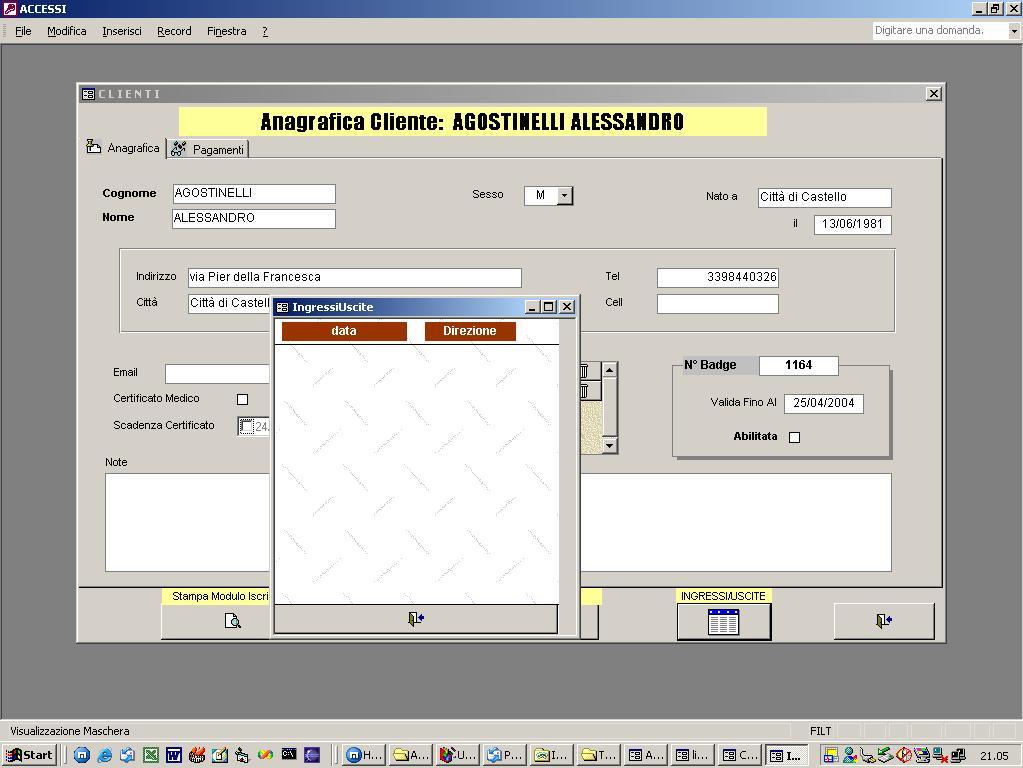Click the Start button in the taskbar
Viewport: 1023px width, 768px height.
click(x=29, y=755)
